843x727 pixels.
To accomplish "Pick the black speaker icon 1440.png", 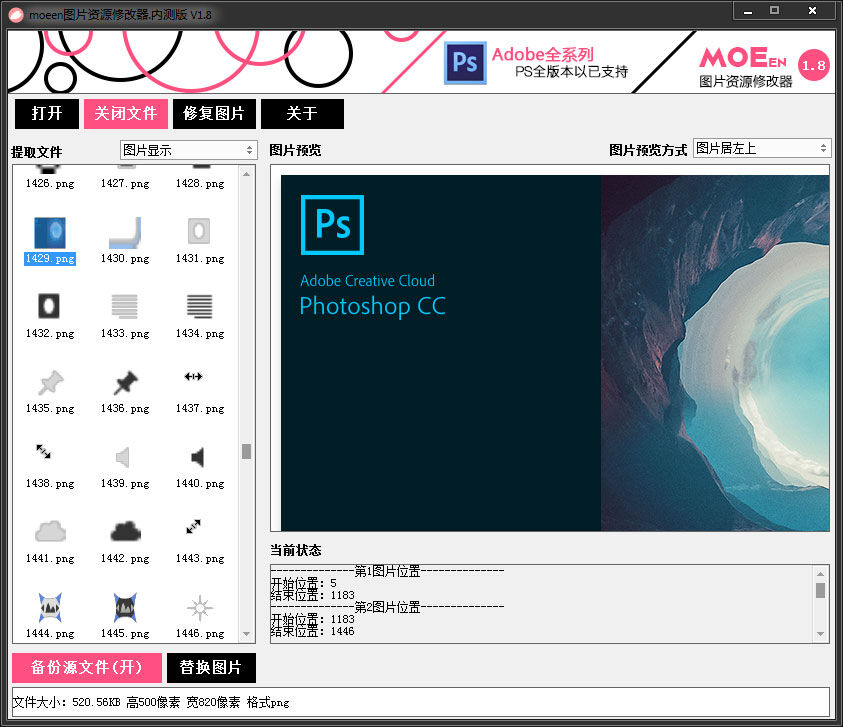I will [198, 457].
